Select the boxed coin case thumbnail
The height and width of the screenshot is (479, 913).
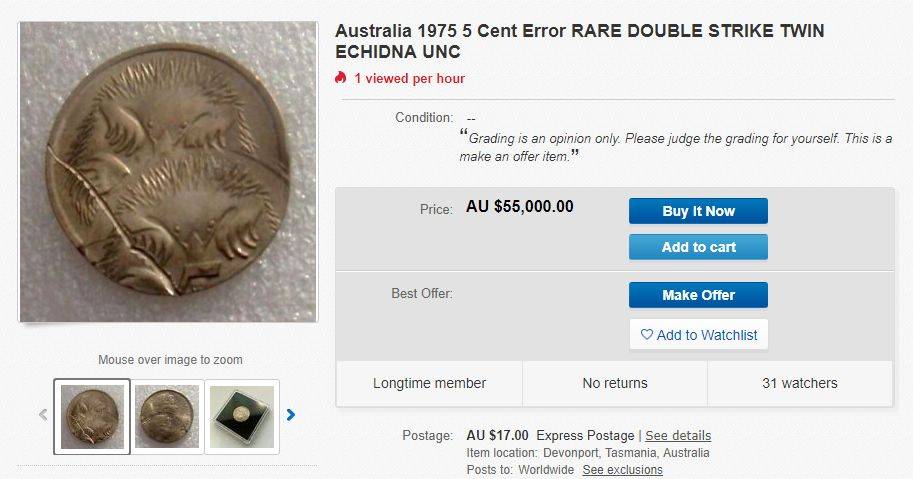[242, 417]
